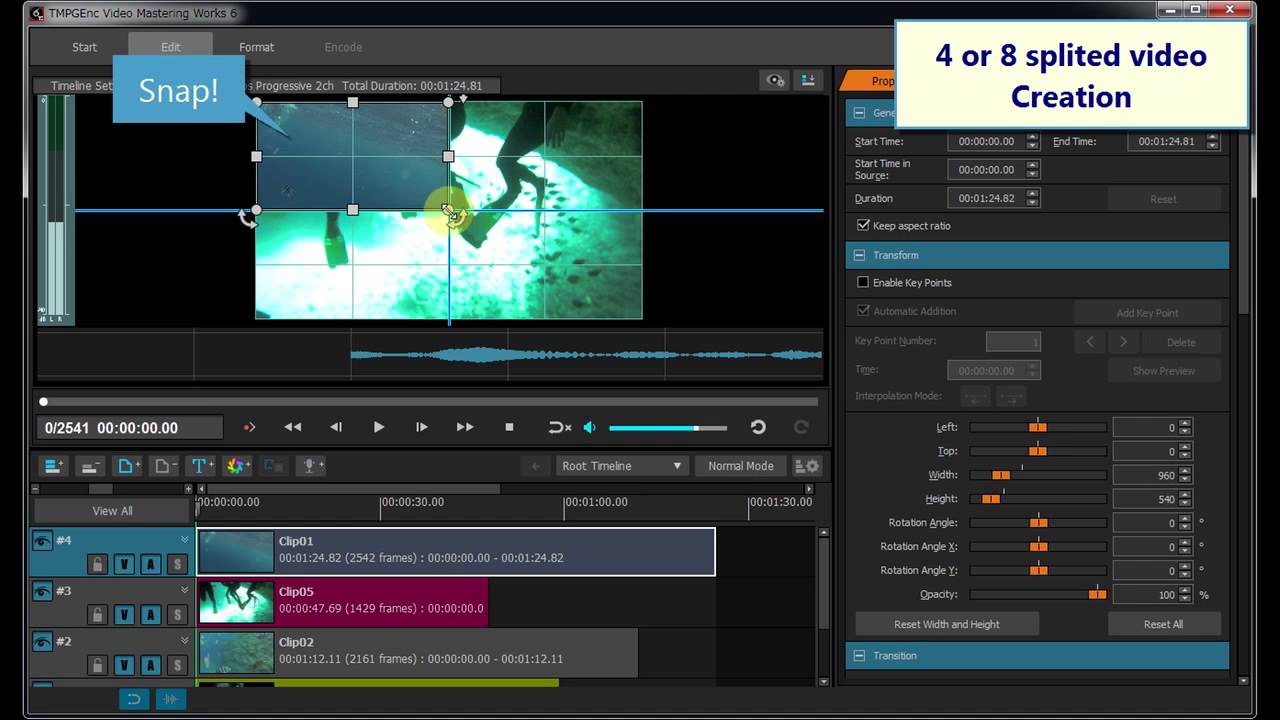Mute audio with the speaker icon
This screenshot has width=1280, height=720.
[590, 427]
